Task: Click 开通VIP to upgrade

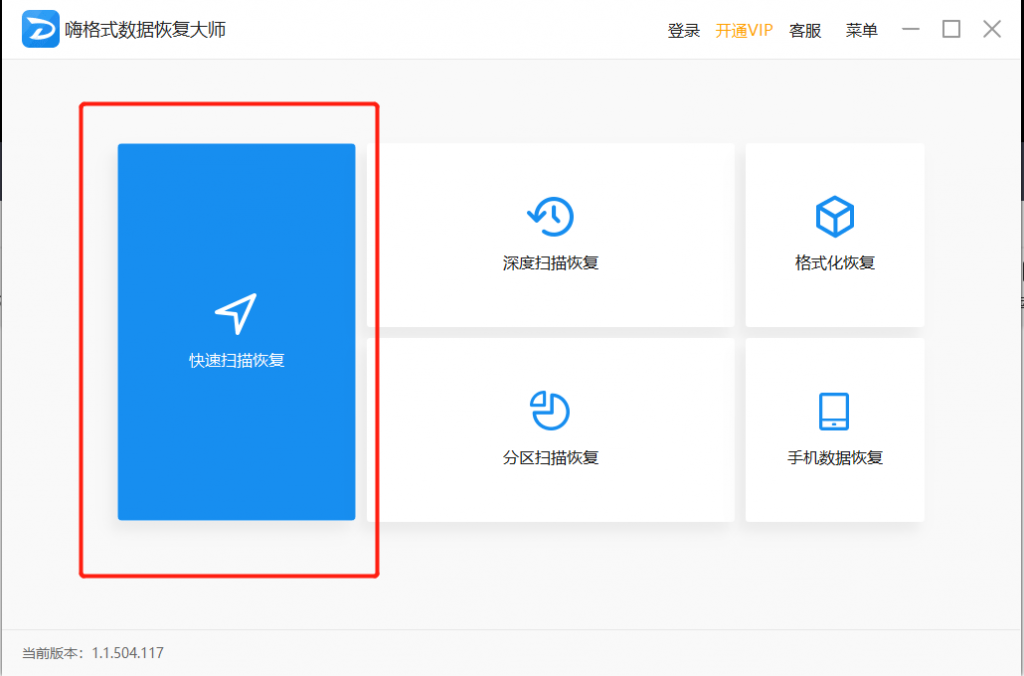Action: (744, 31)
